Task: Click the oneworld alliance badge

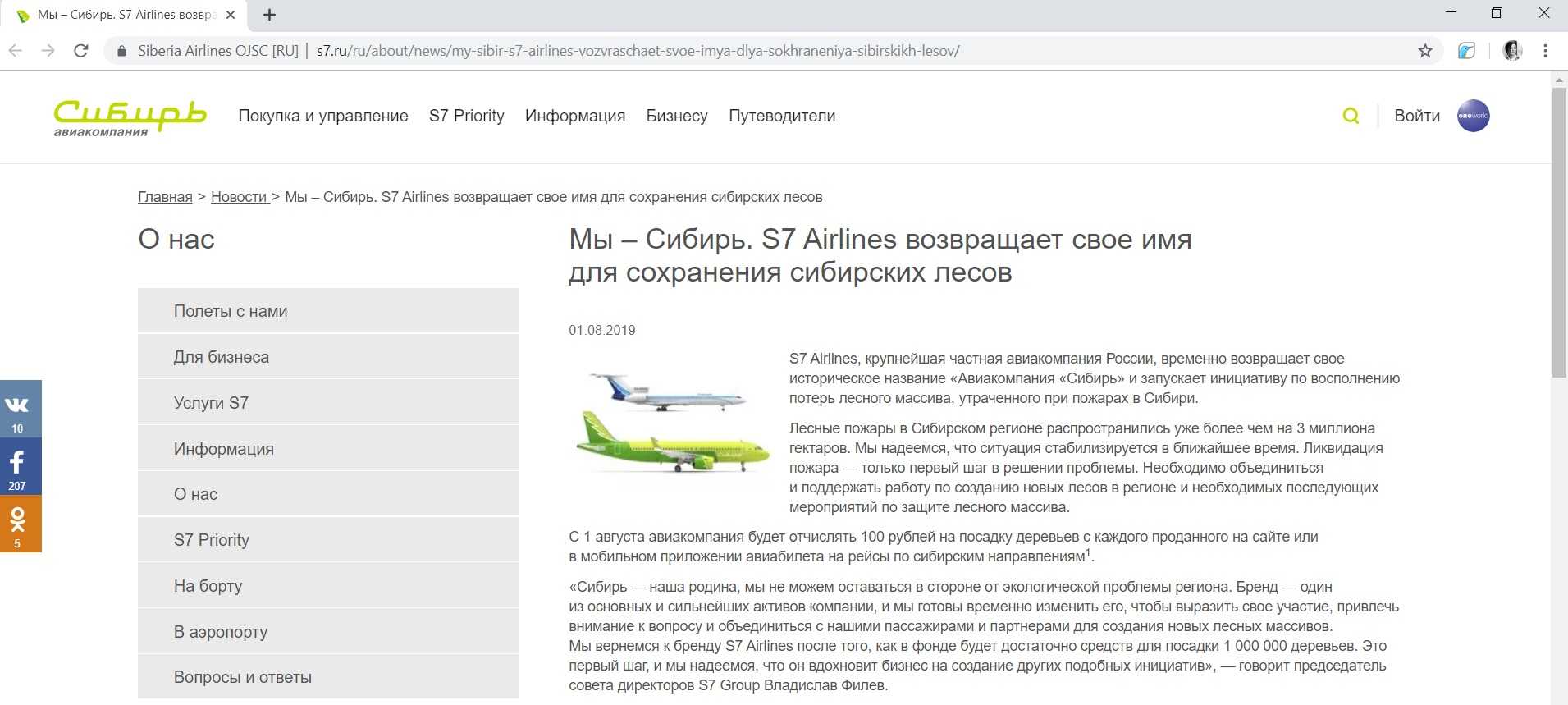Action: click(x=1473, y=116)
